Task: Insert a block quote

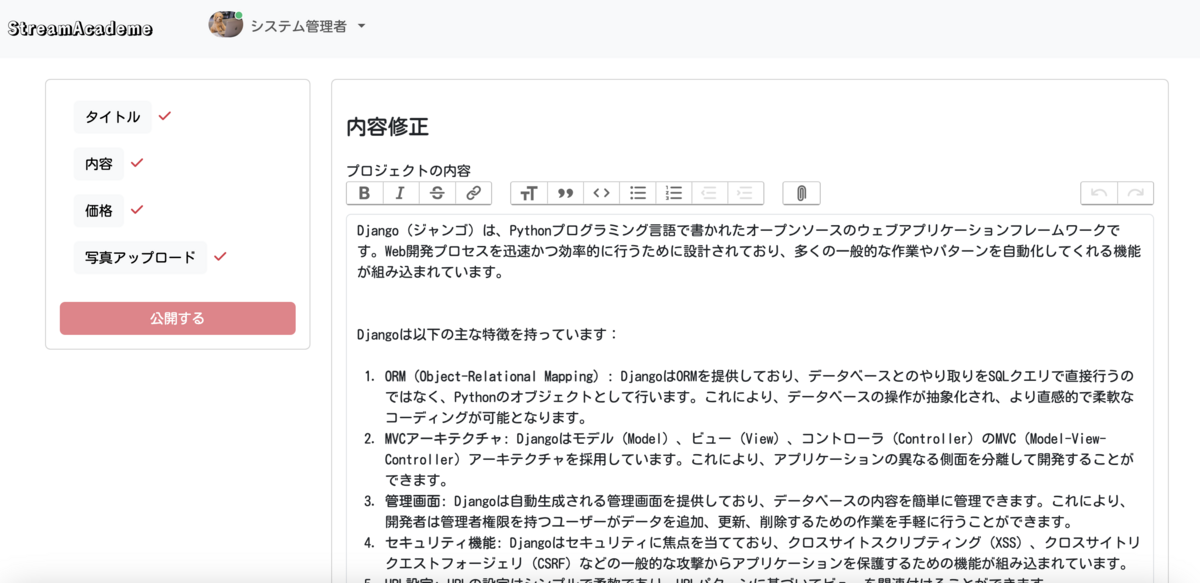Action: [x=565, y=193]
